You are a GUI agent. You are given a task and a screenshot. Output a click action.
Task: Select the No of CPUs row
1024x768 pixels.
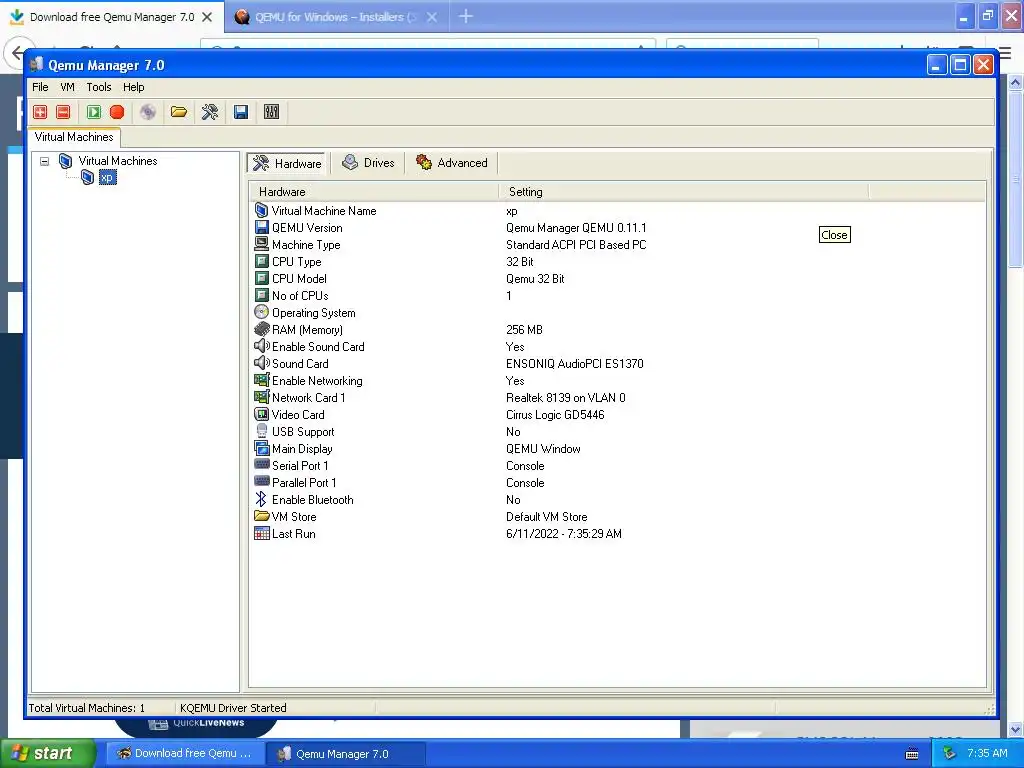(617, 295)
